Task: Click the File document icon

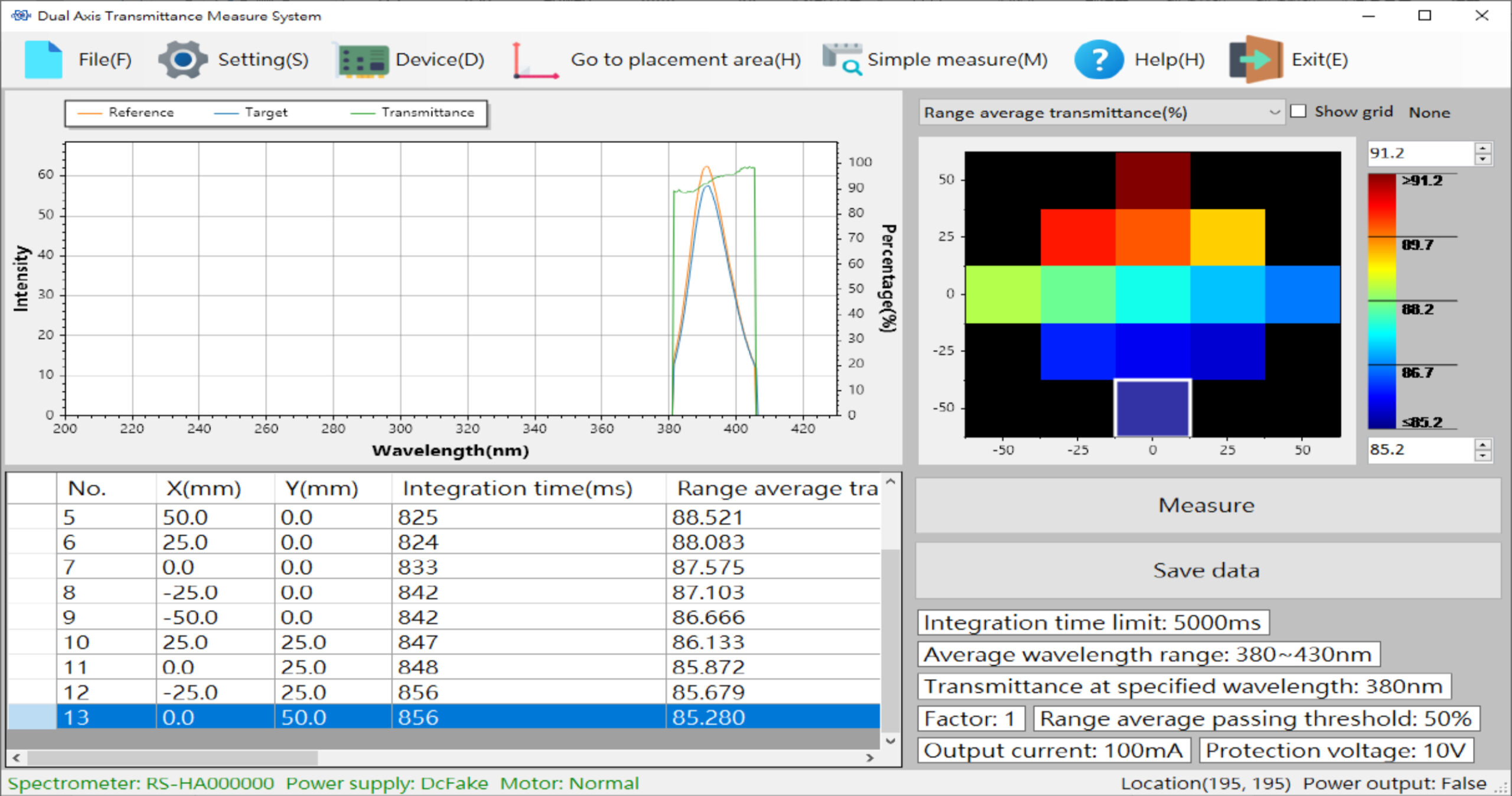Action: (43, 60)
